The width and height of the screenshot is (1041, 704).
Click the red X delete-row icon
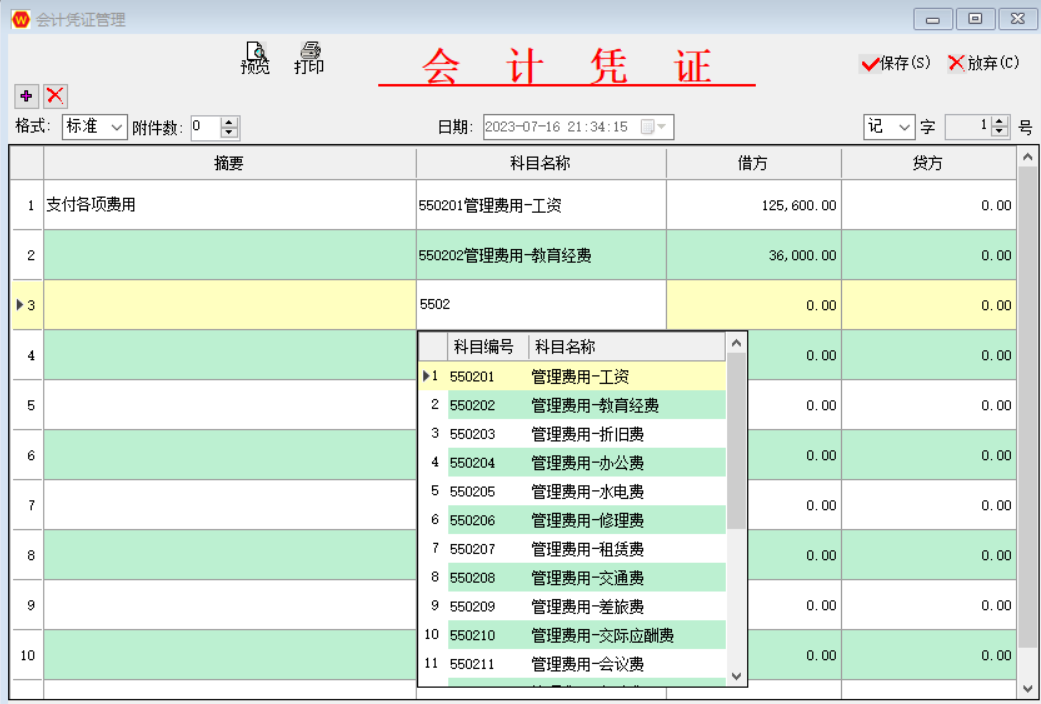[x=55, y=96]
